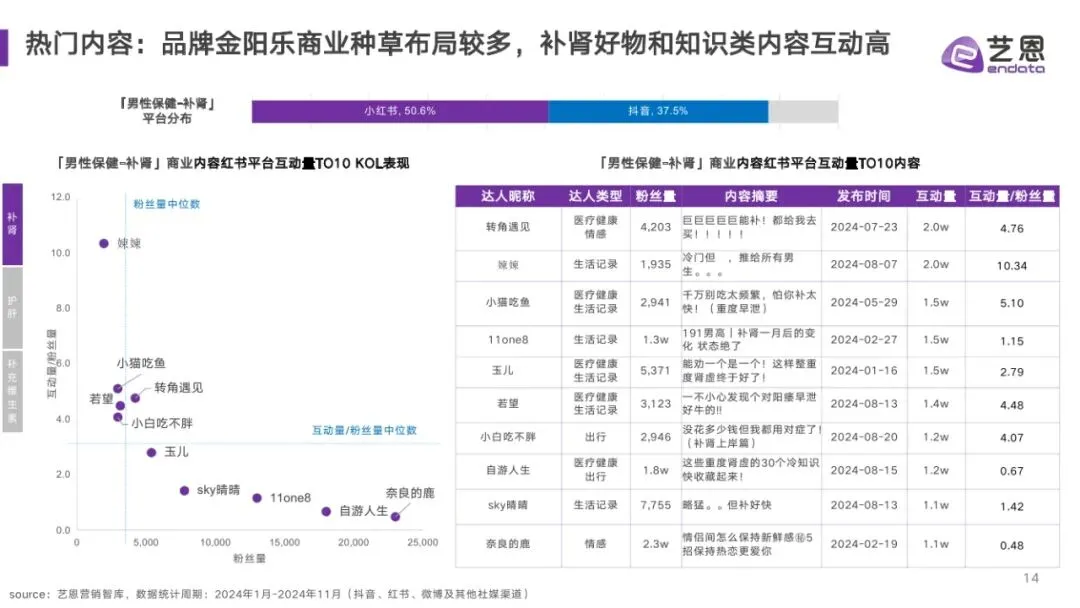Click the 4.76 ratio value
Screen dimensions: 1080x608
1011,229
